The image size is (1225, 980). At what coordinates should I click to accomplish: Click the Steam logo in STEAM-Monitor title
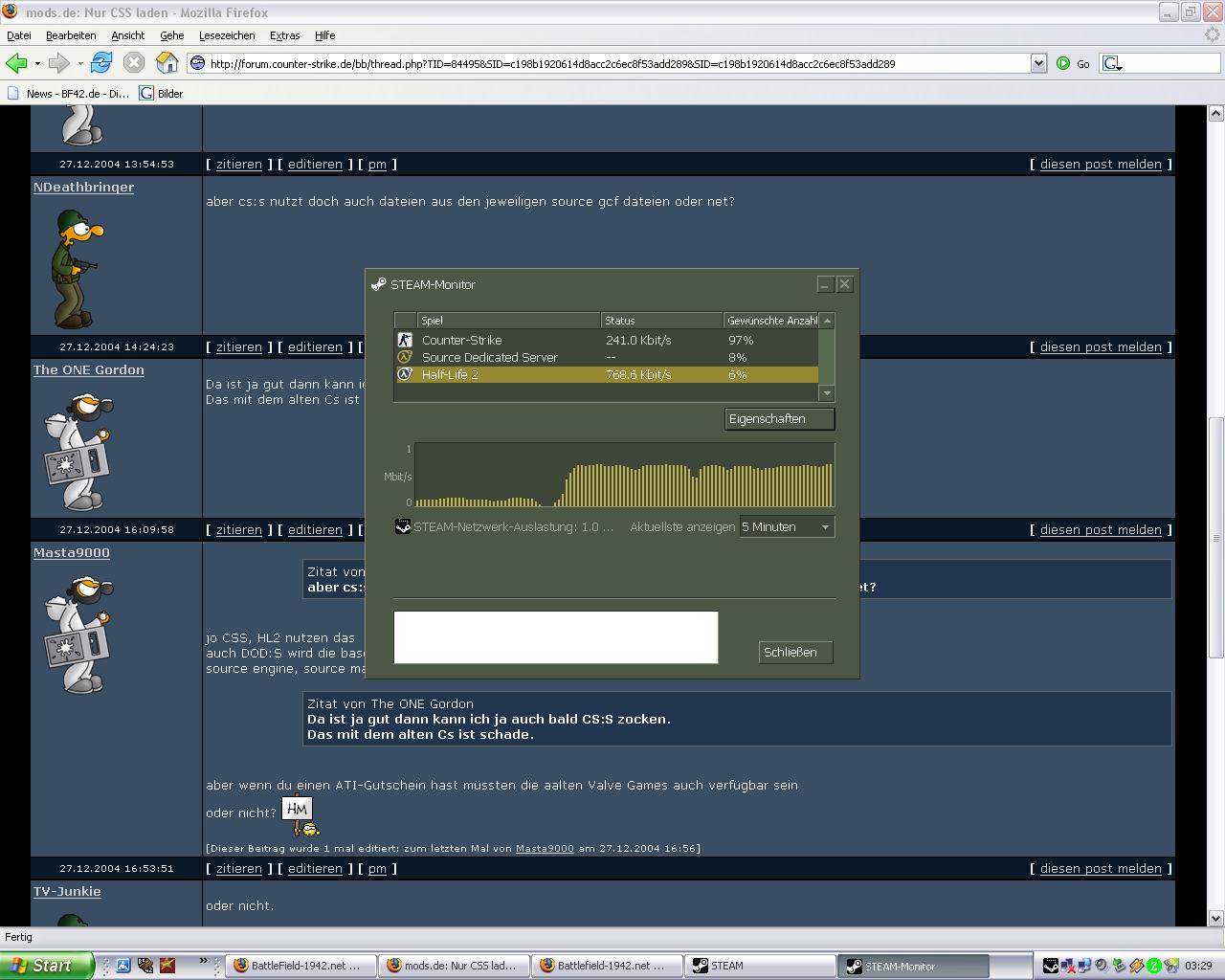click(x=379, y=284)
